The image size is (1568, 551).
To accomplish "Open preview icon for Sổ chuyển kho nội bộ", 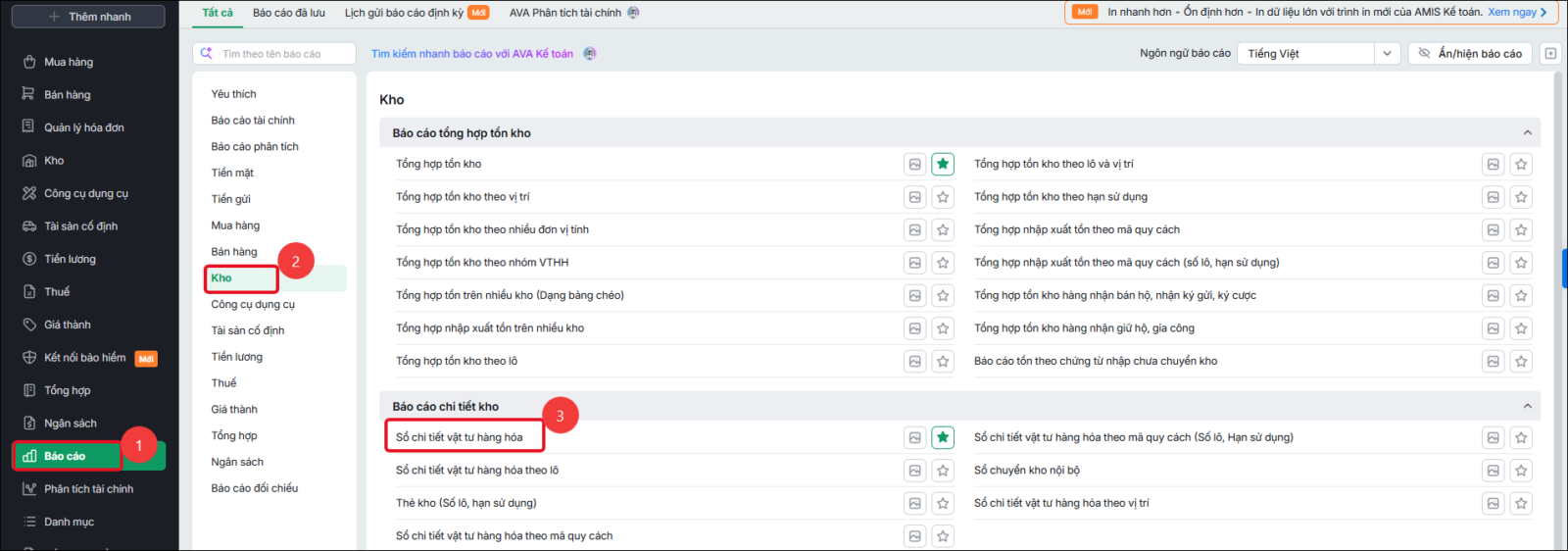I will [1493, 471].
